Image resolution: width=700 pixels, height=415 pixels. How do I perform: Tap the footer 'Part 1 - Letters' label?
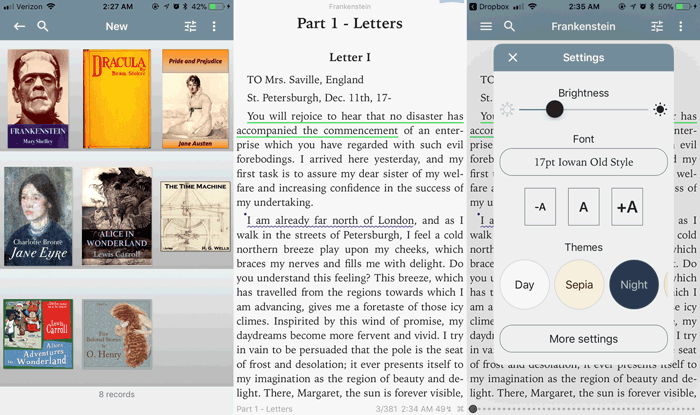264,409
